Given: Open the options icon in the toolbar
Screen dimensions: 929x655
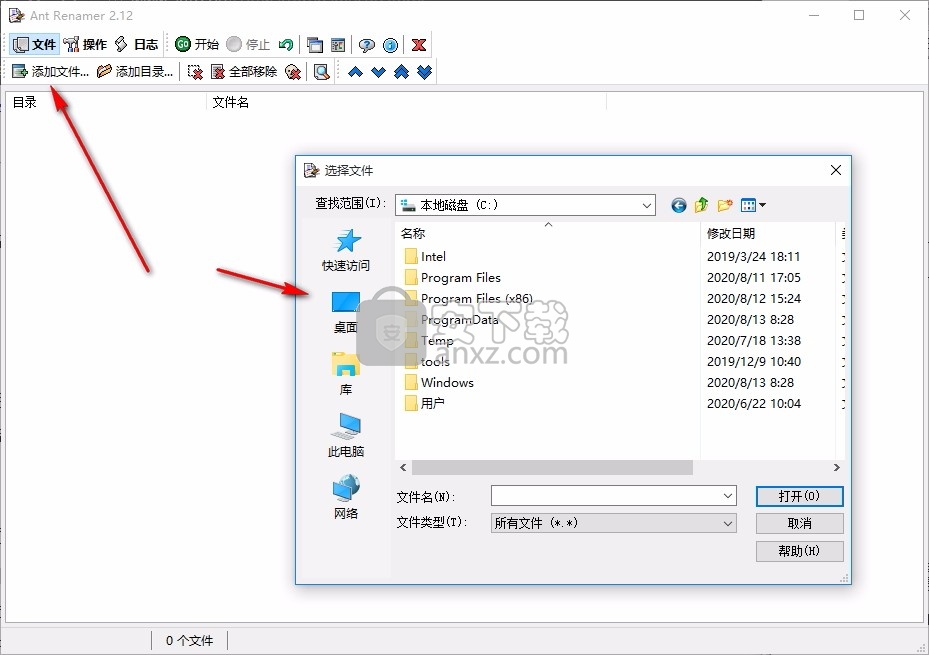Looking at the screenshot, I should tap(338, 44).
